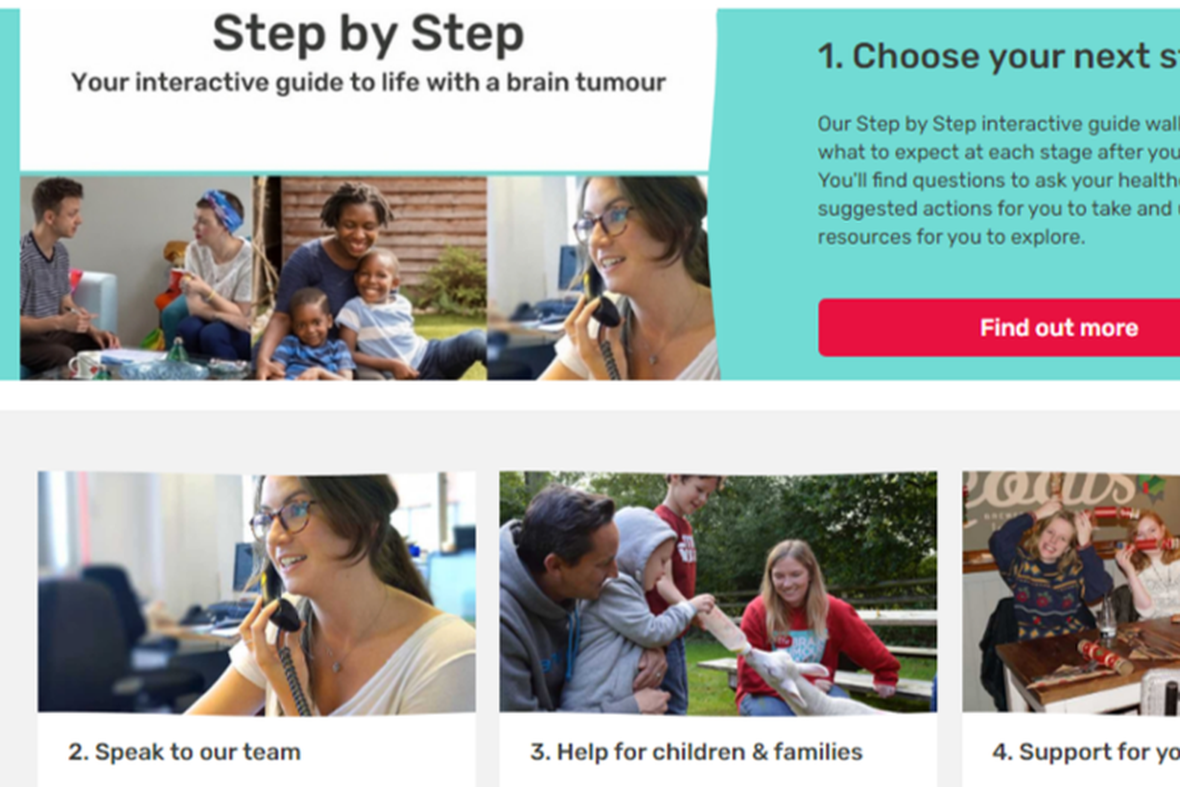Click the Christmas crackers photo card
The height and width of the screenshot is (787, 1180).
point(1071,593)
